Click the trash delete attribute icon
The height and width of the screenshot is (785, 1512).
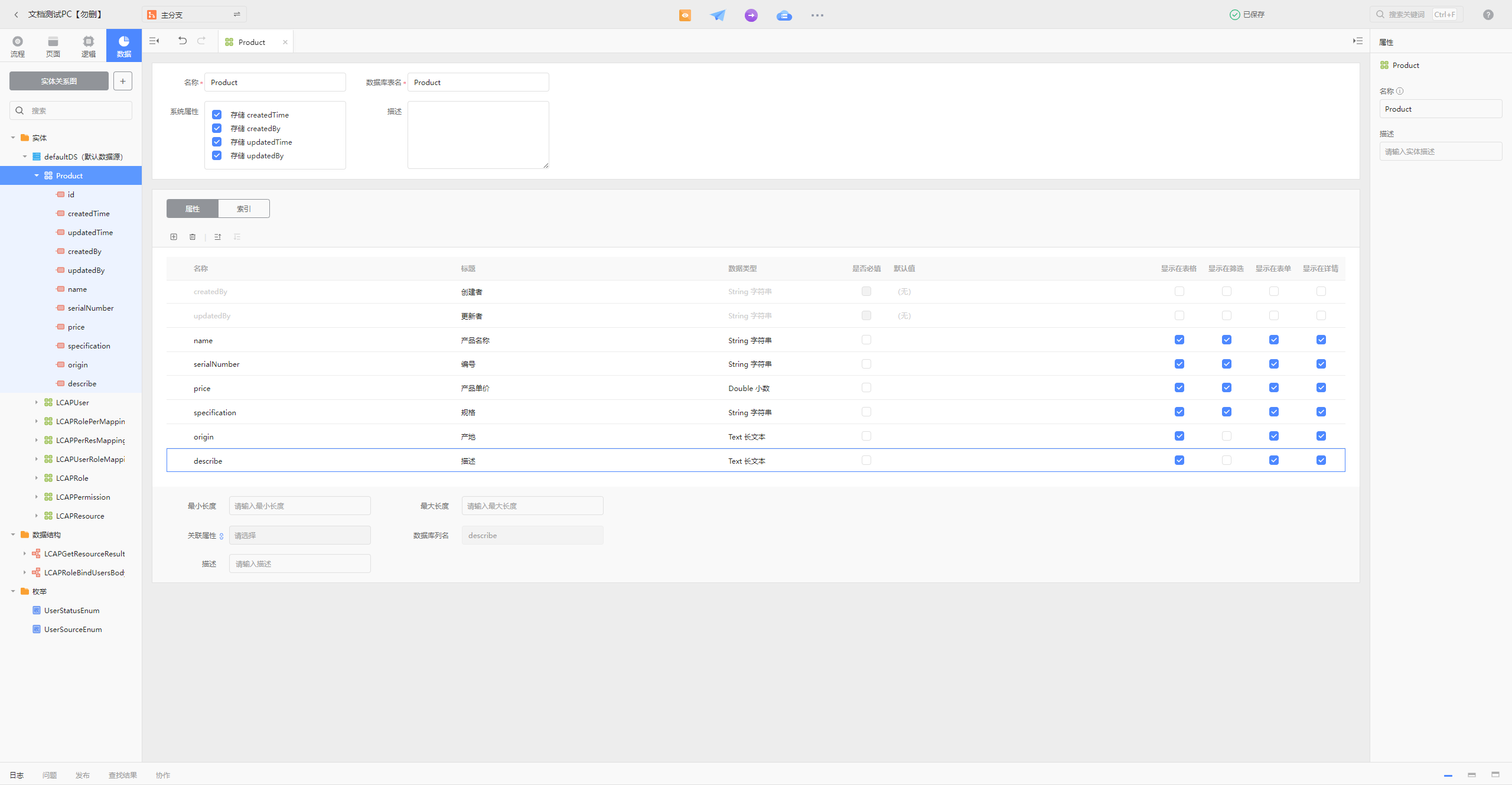pyautogui.click(x=193, y=237)
